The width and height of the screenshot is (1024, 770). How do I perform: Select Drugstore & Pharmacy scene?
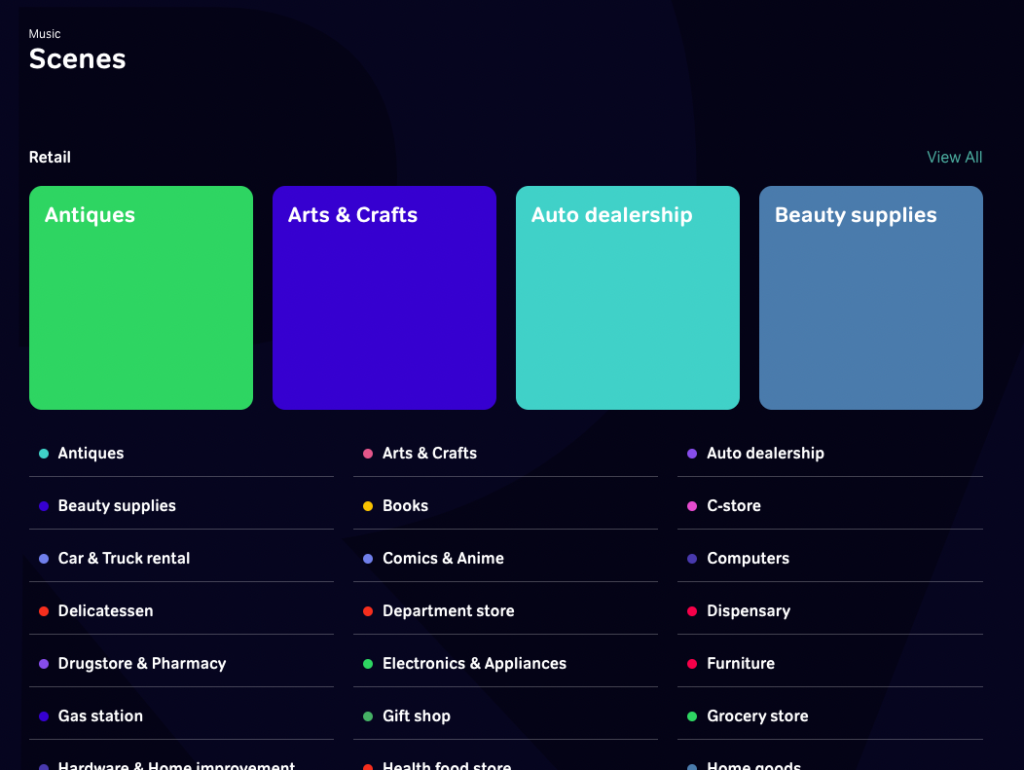tap(182, 664)
